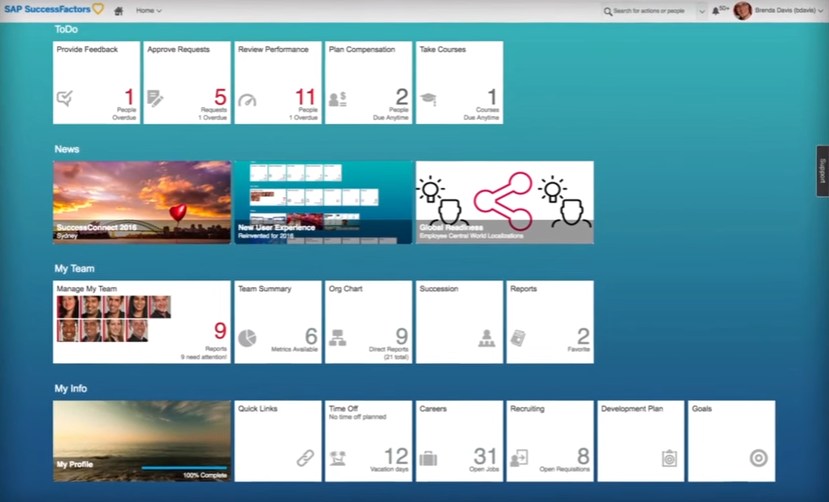Click the My Profile completion progress bar
Screen dimensions: 829x502
click(x=184, y=467)
